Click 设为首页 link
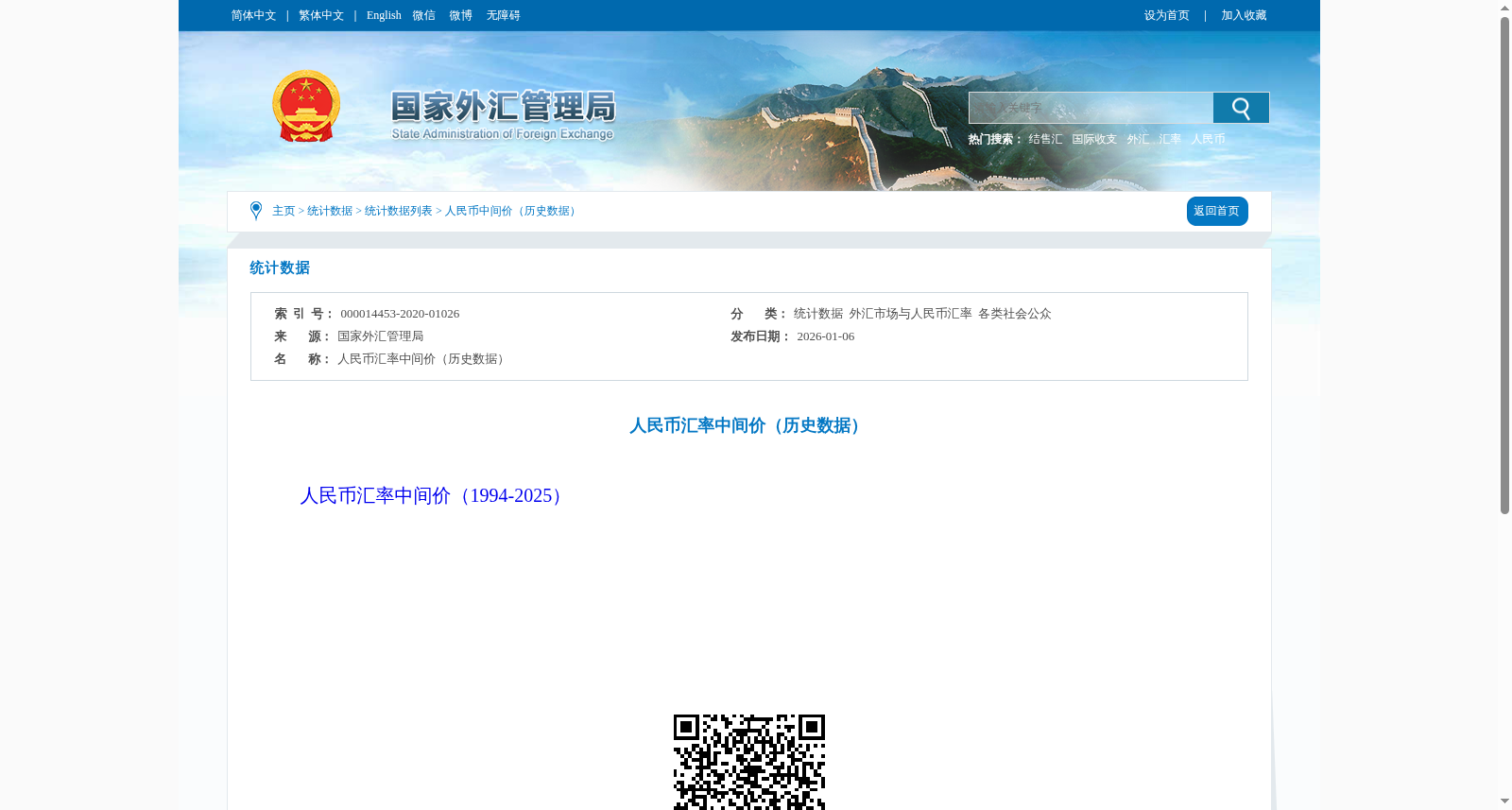The height and width of the screenshot is (810, 1512). pos(1166,15)
